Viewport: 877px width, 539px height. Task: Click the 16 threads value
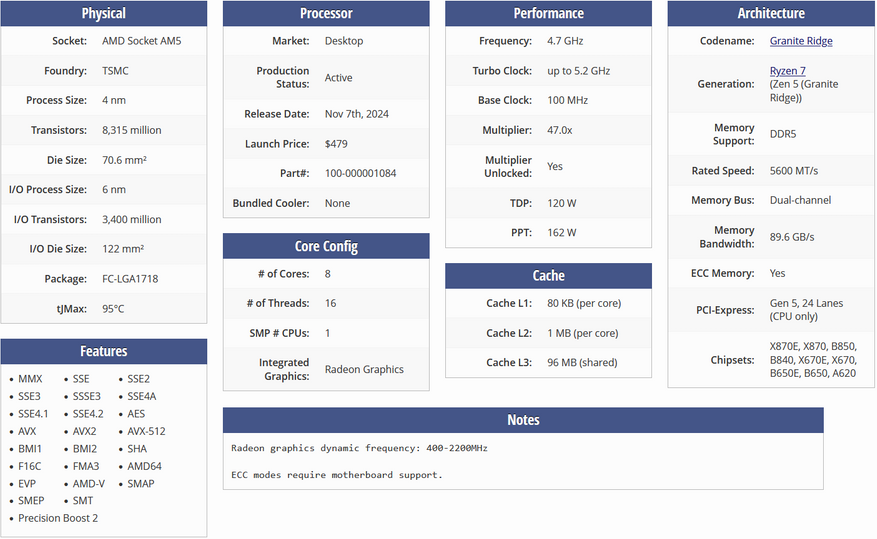(x=331, y=303)
